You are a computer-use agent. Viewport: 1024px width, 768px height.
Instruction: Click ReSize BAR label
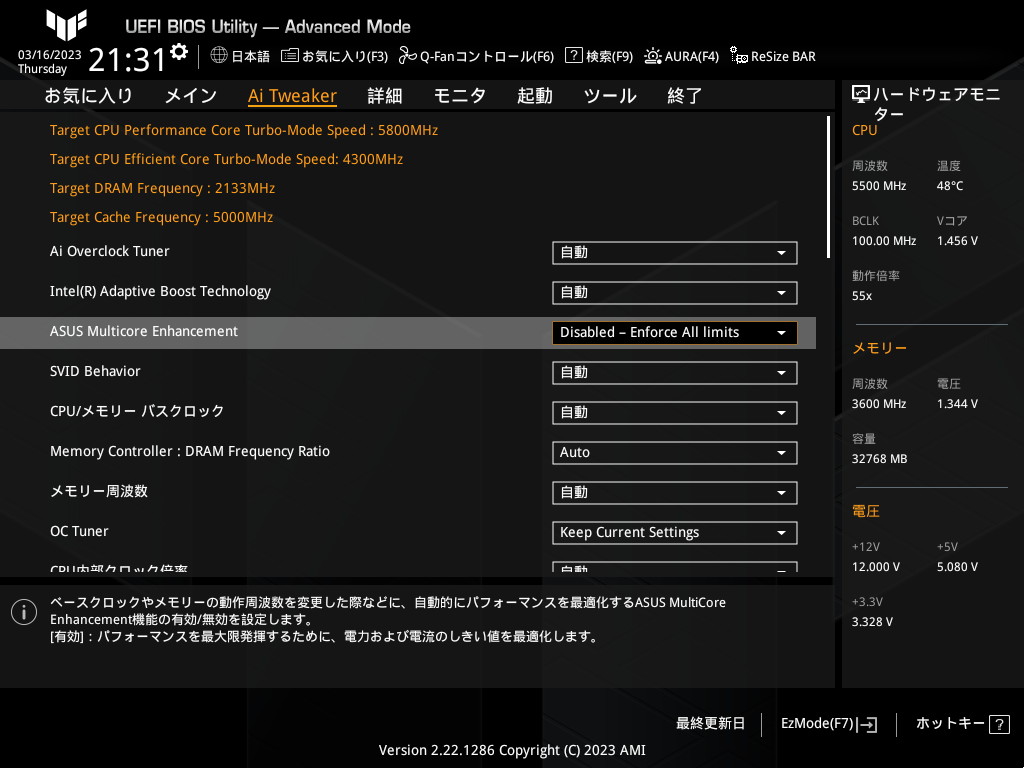coord(783,56)
